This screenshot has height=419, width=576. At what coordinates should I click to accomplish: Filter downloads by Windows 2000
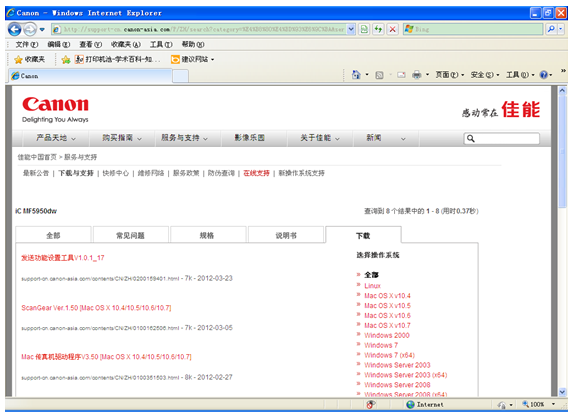386,335
